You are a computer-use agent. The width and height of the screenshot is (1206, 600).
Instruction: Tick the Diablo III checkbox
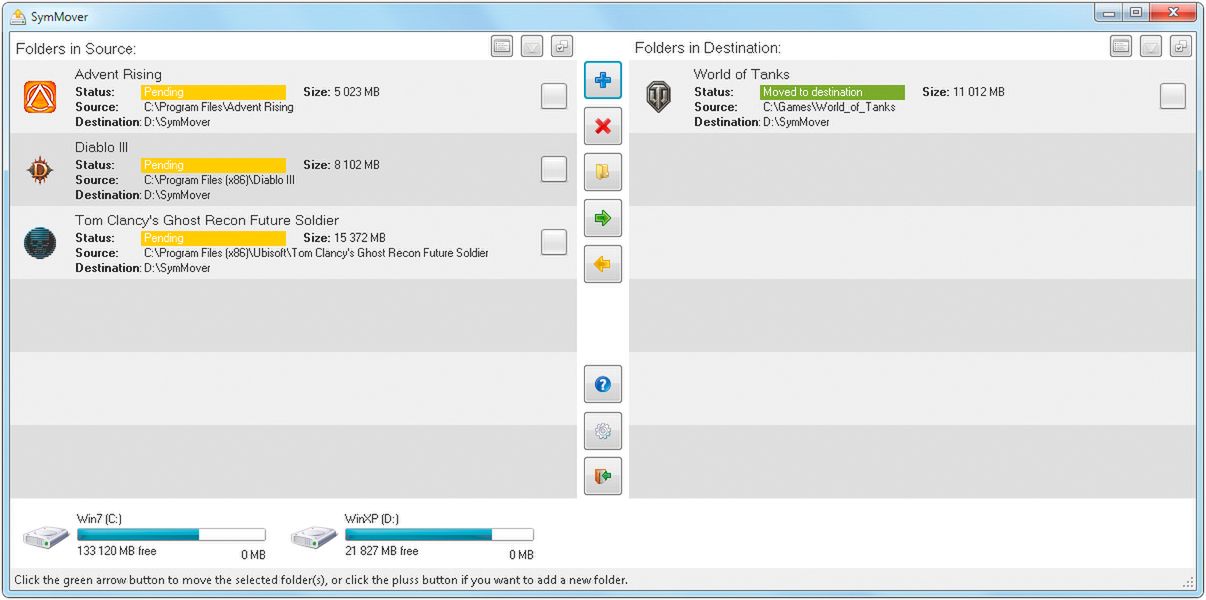(554, 169)
